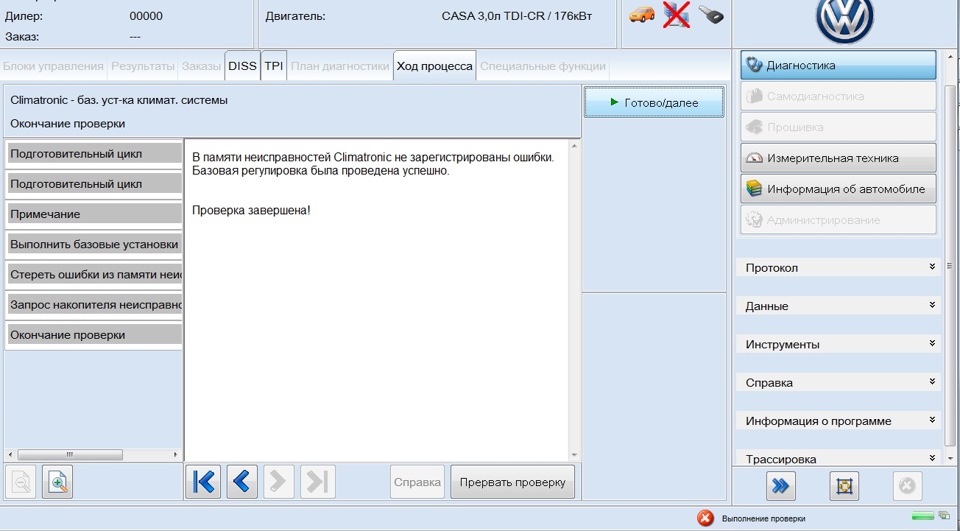Viewport: 960px width, 531px height.
Task: Click Готово/далее button
Action: (x=654, y=102)
